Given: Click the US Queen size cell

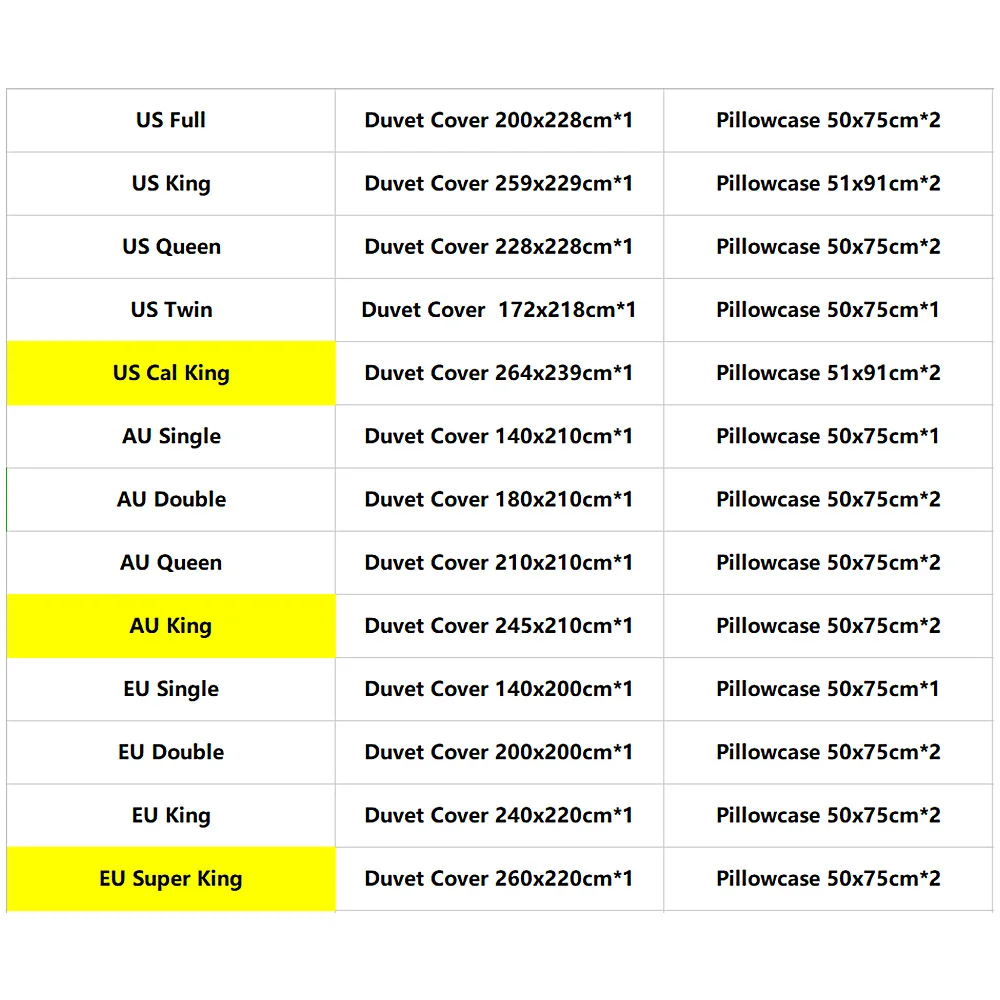Looking at the screenshot, I should coord(171,247).
